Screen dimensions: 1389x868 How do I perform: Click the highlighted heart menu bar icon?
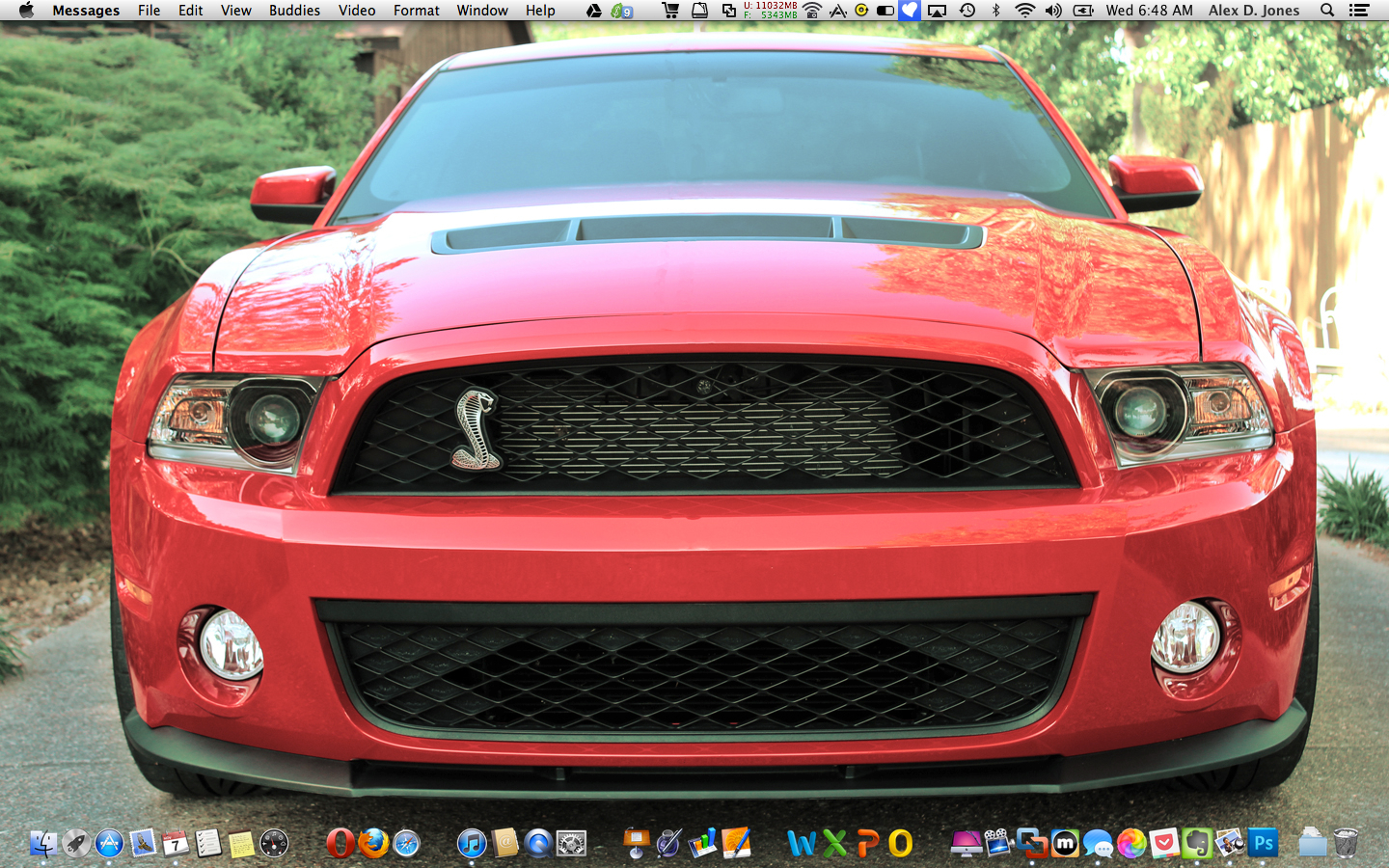910,11
